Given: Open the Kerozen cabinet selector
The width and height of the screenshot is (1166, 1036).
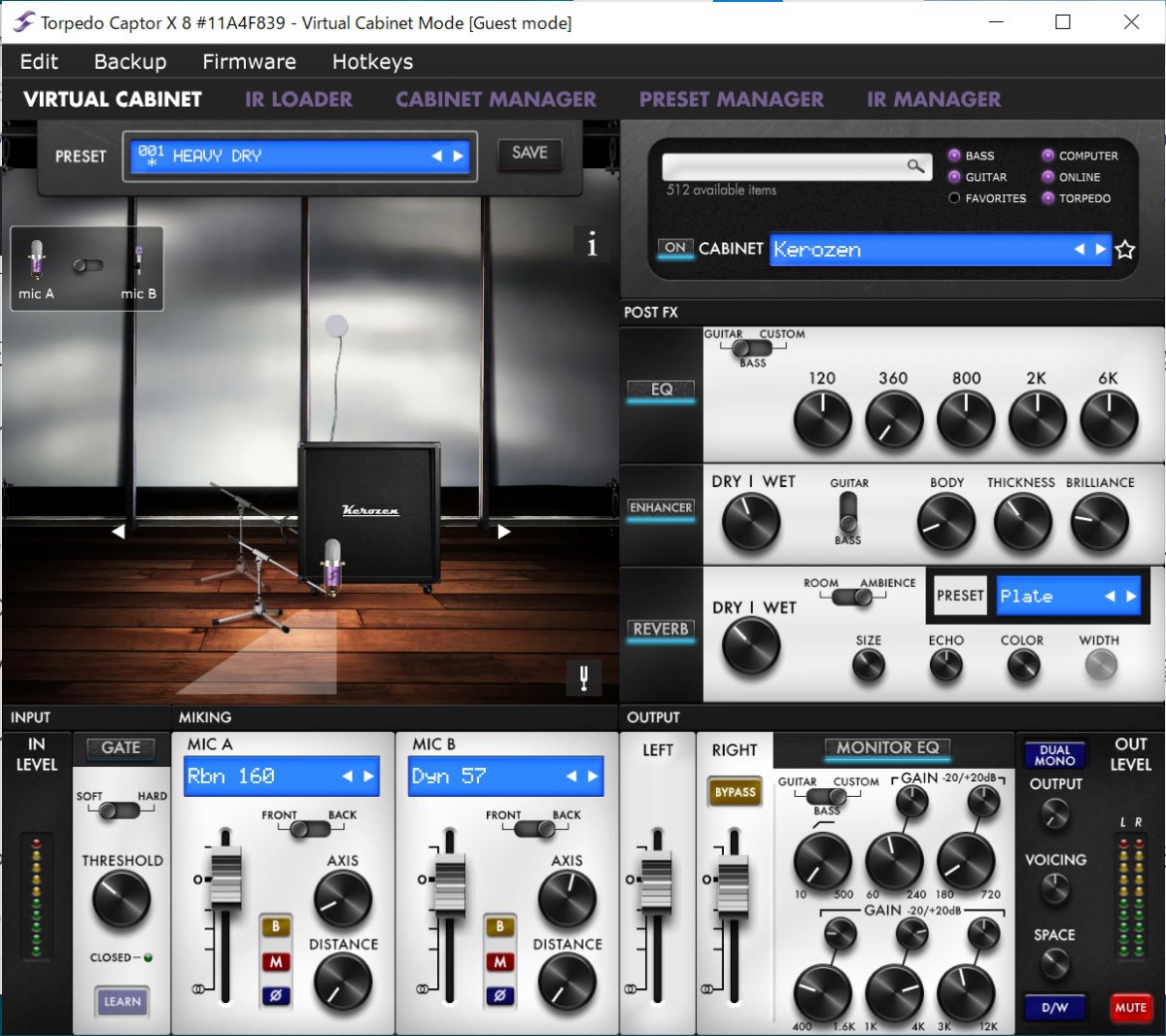Looking at the screenshot, I should (940, 250).
